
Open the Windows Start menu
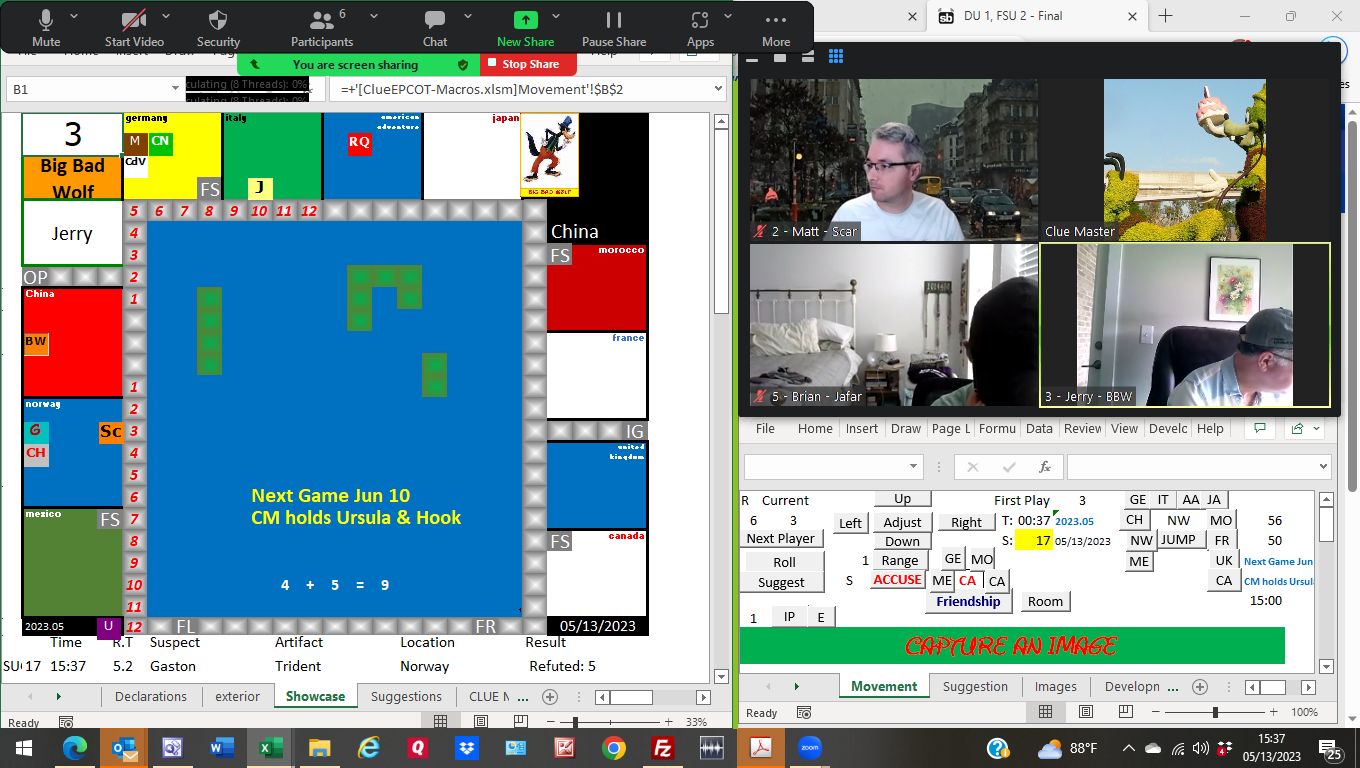coord(24,748)
